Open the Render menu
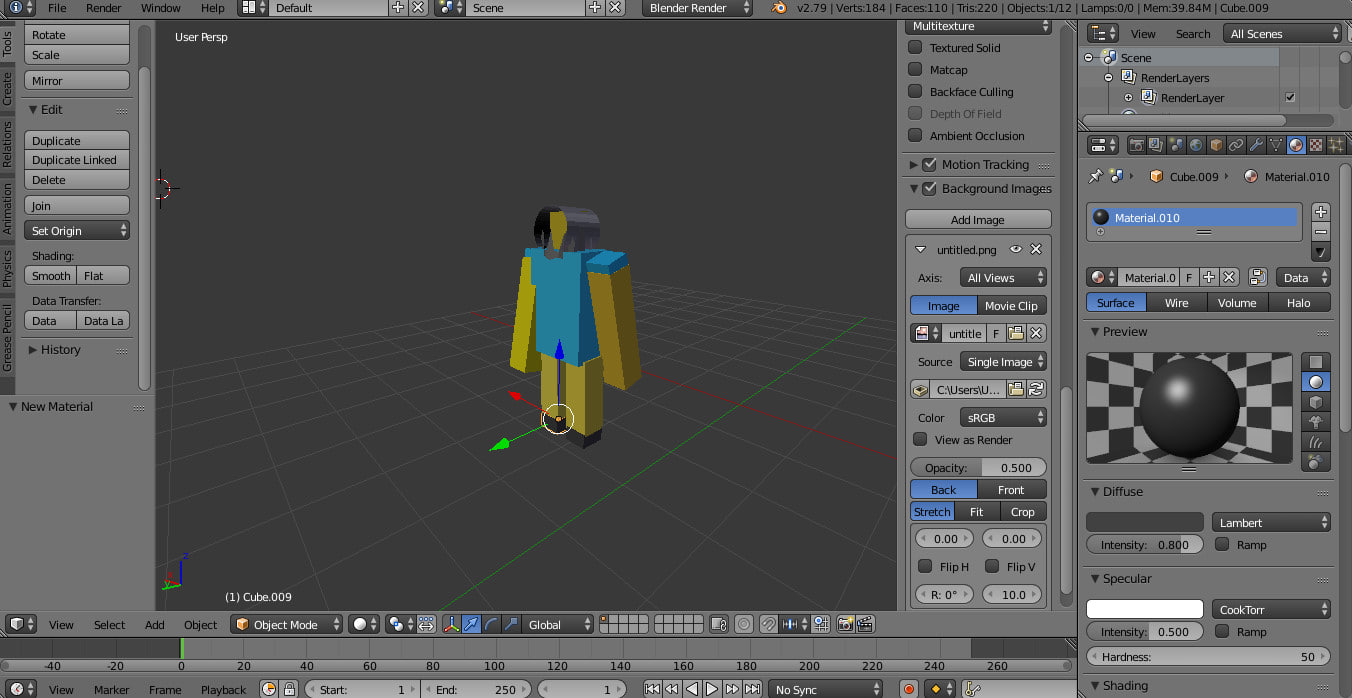 pyautogui.click(x=103, y=8)
